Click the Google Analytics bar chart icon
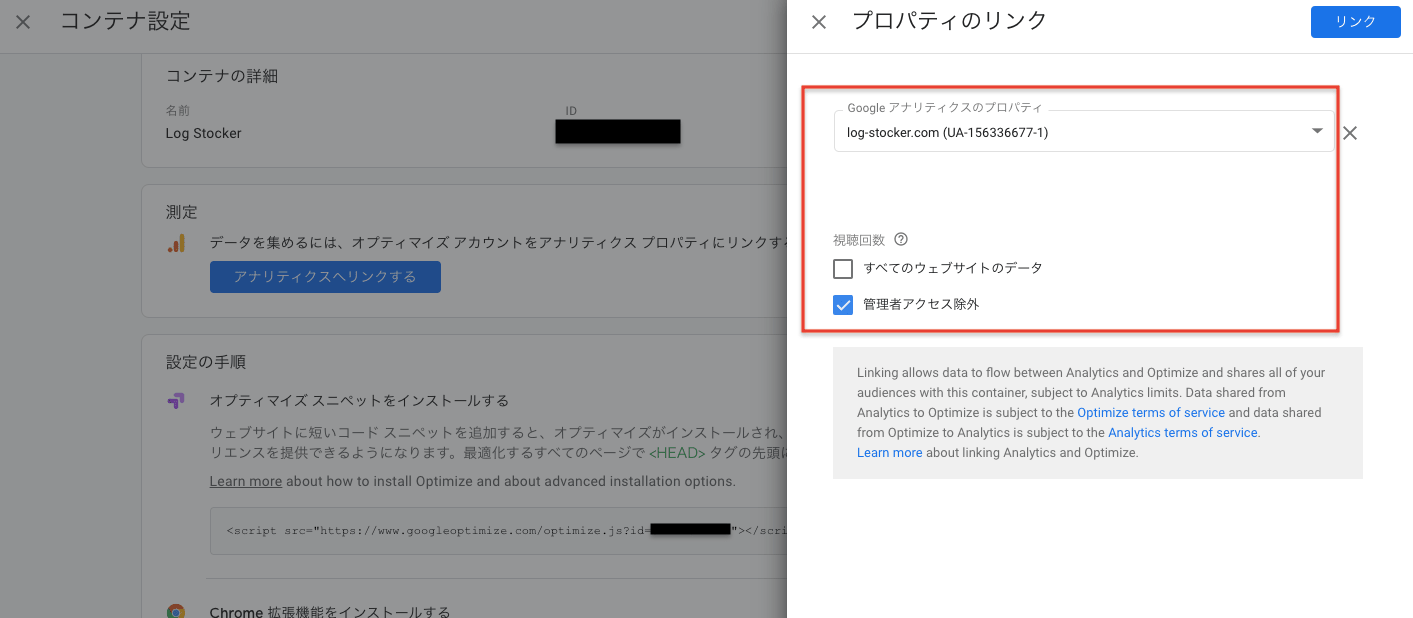The height and width of the screenshot is (618, 1413). pos(176,243)
